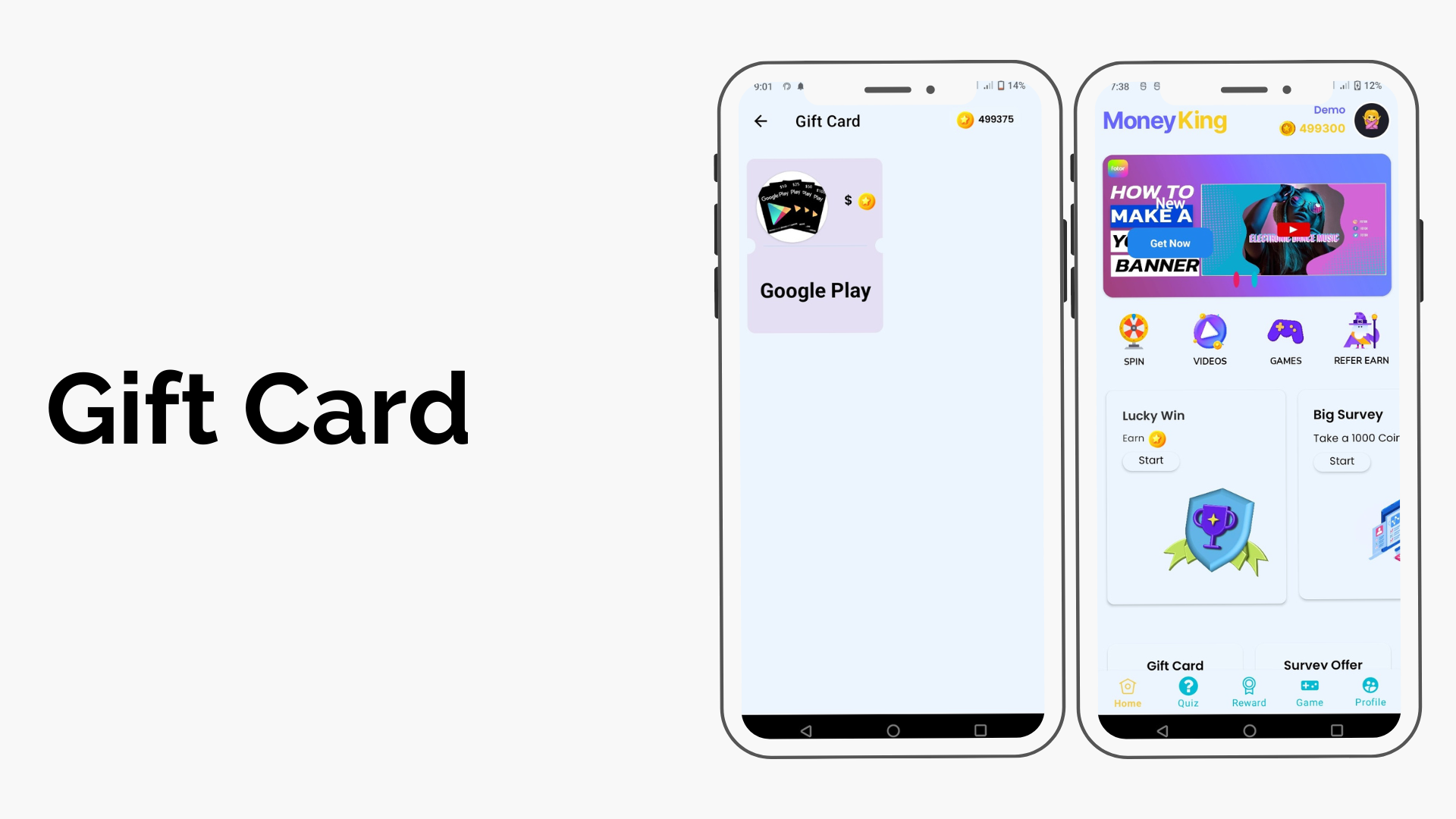This screenshot has width=1456, height=819.
Task: Click Get Now button on banner ad
Action: pos(1170,243)
